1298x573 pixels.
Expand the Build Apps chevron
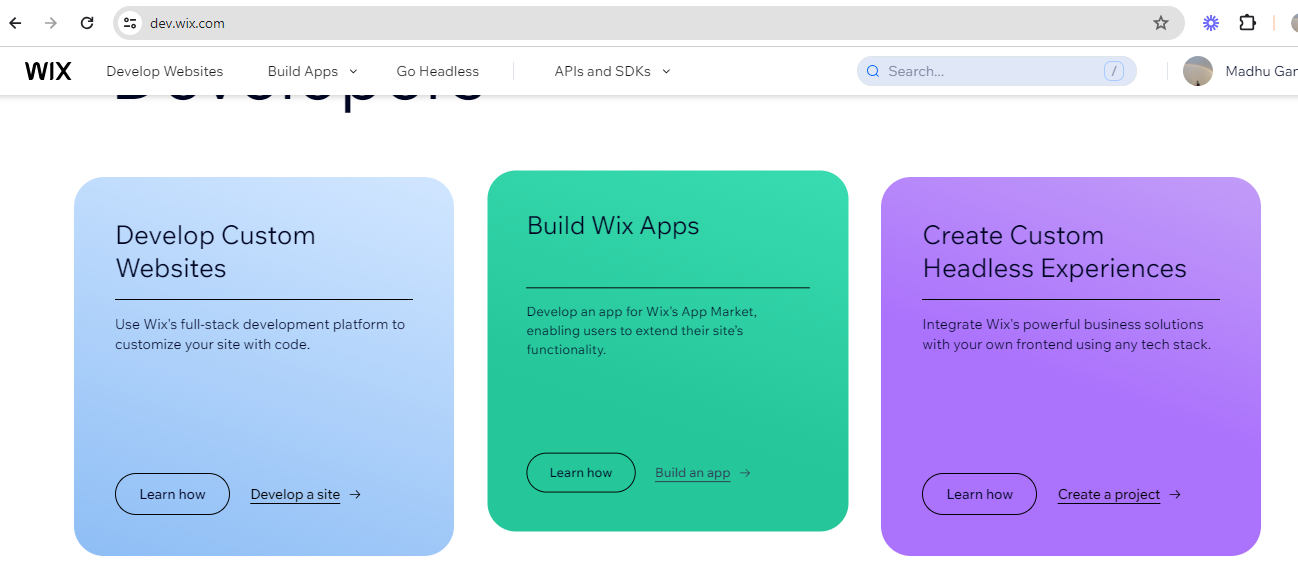point(353,71)
